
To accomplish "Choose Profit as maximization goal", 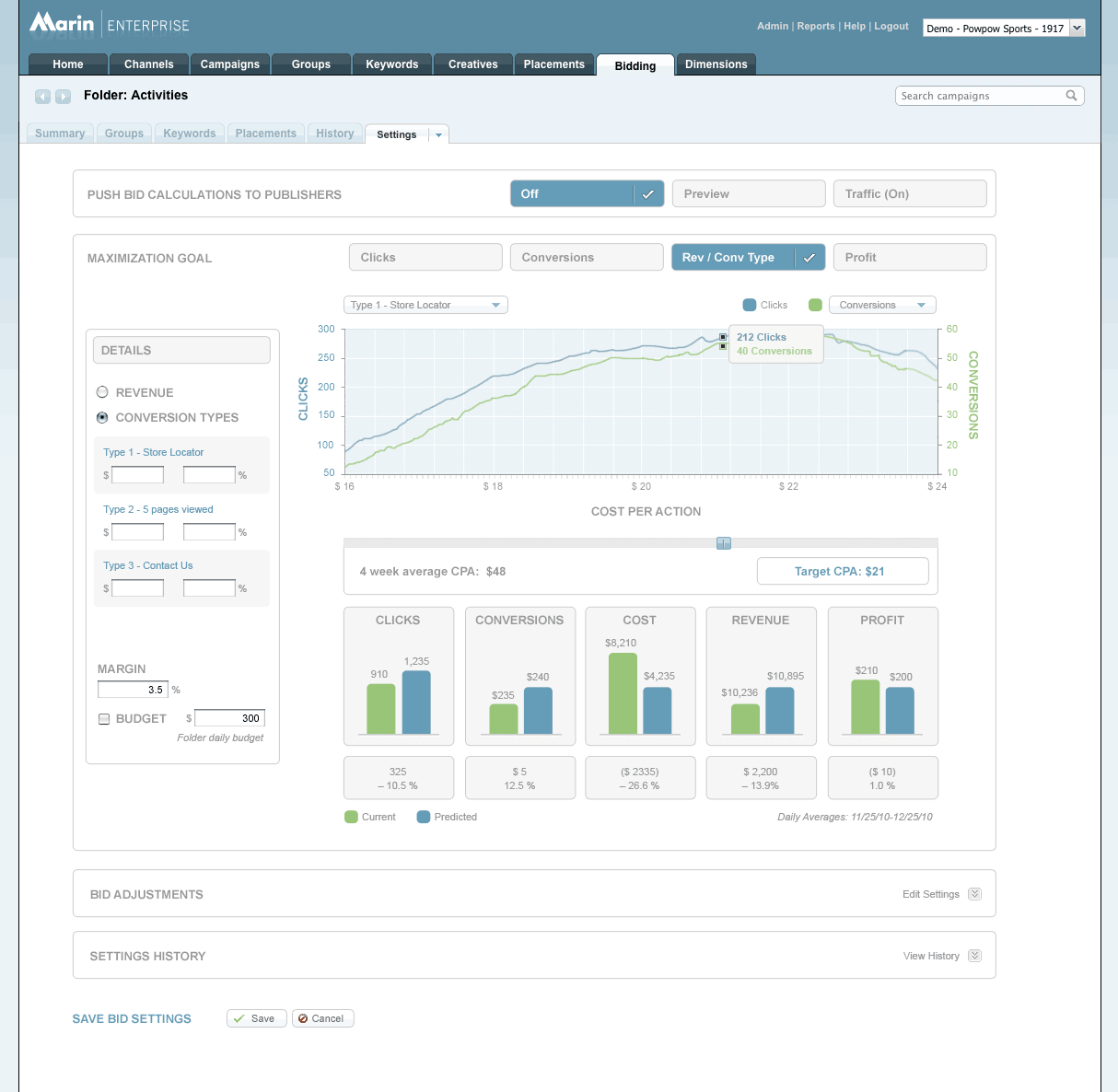I will pos(909,258).
